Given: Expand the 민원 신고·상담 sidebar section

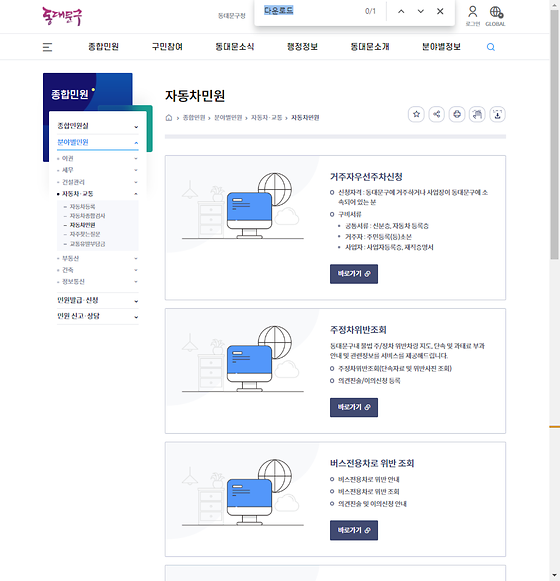Looking at the screenshot, I should [98, 316].
